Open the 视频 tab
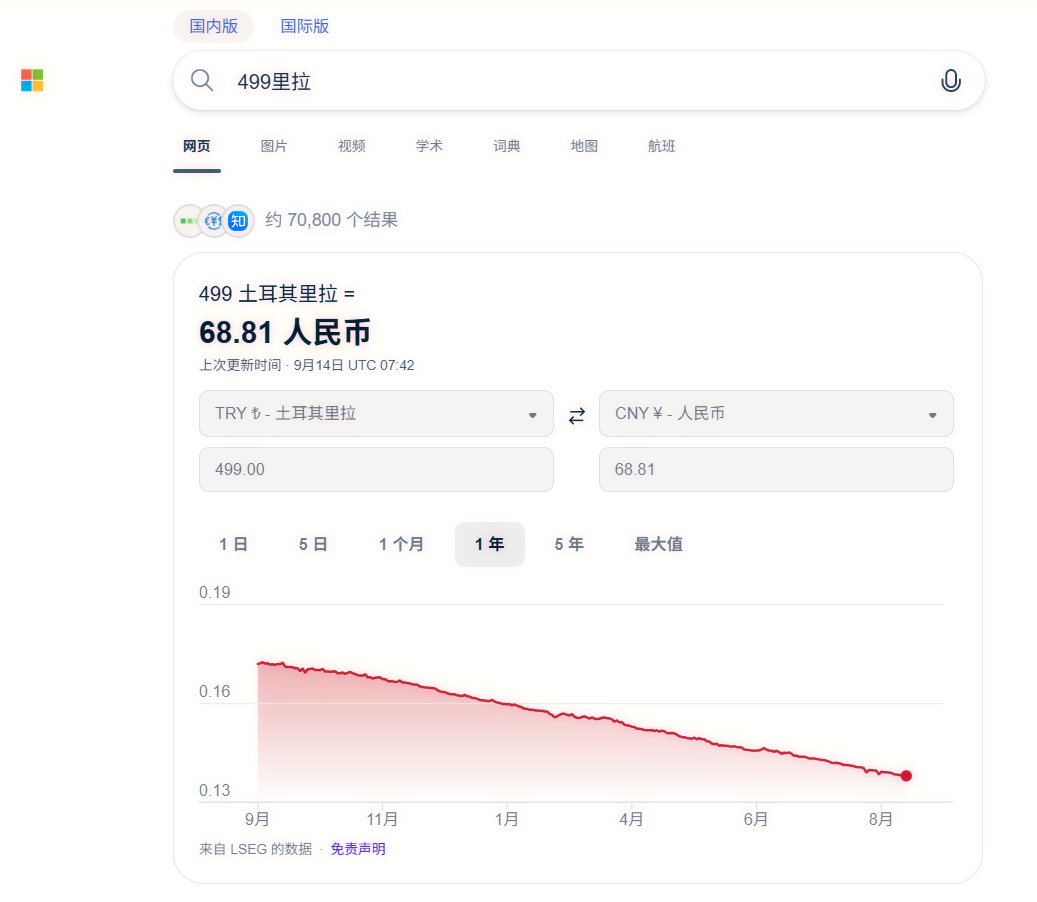Image resolution: width=1037 pixels, height=902 pixels. 352,146
